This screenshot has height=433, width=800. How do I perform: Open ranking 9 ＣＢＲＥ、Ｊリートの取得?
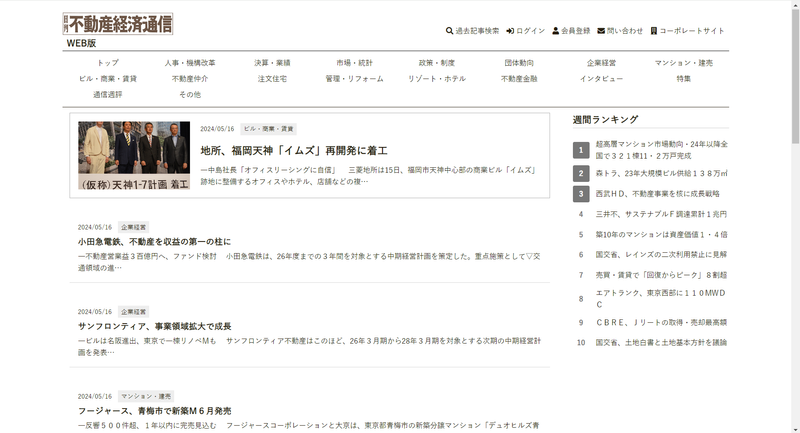tap(661, 322)
